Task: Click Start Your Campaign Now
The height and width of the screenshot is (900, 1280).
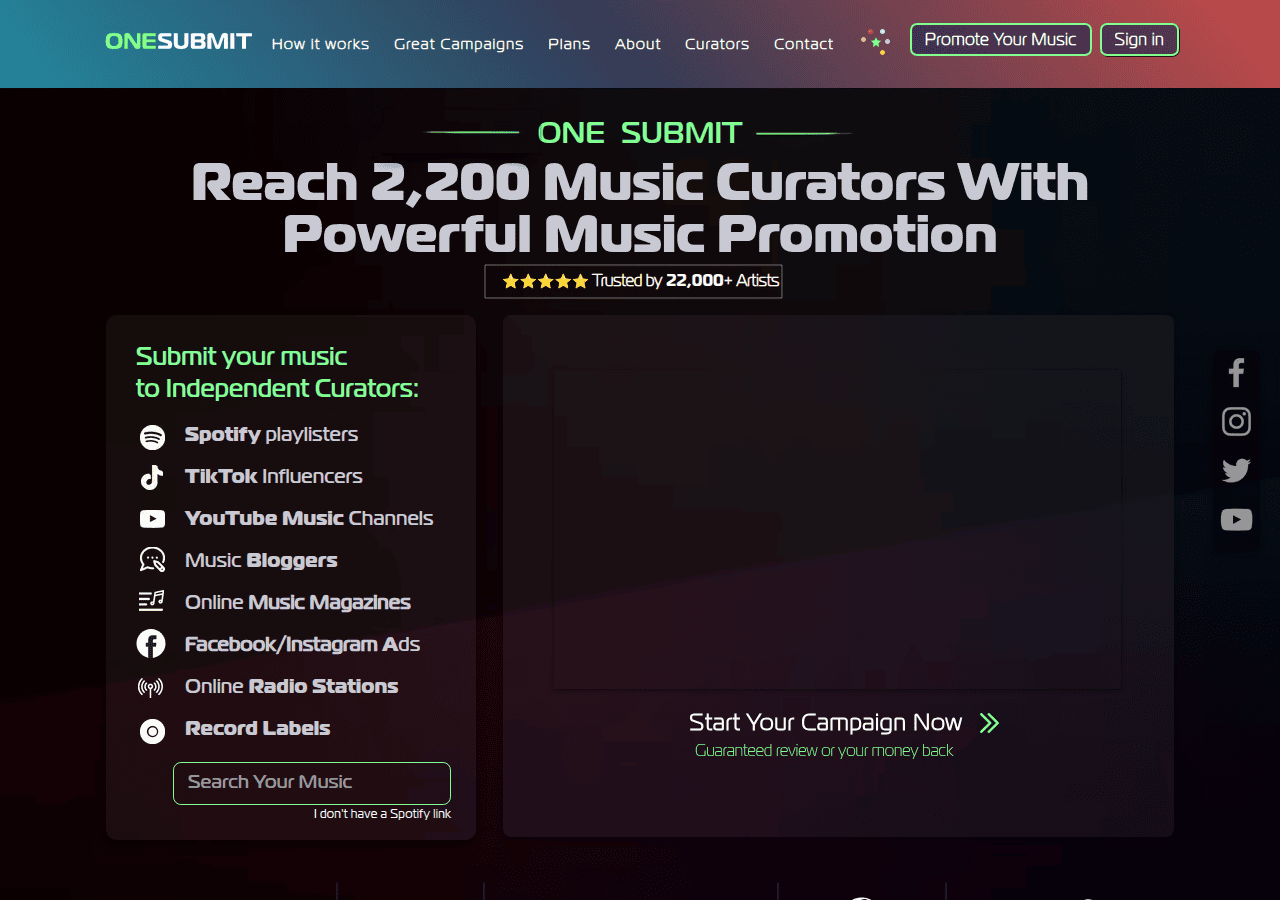Action: coord(825,722)
